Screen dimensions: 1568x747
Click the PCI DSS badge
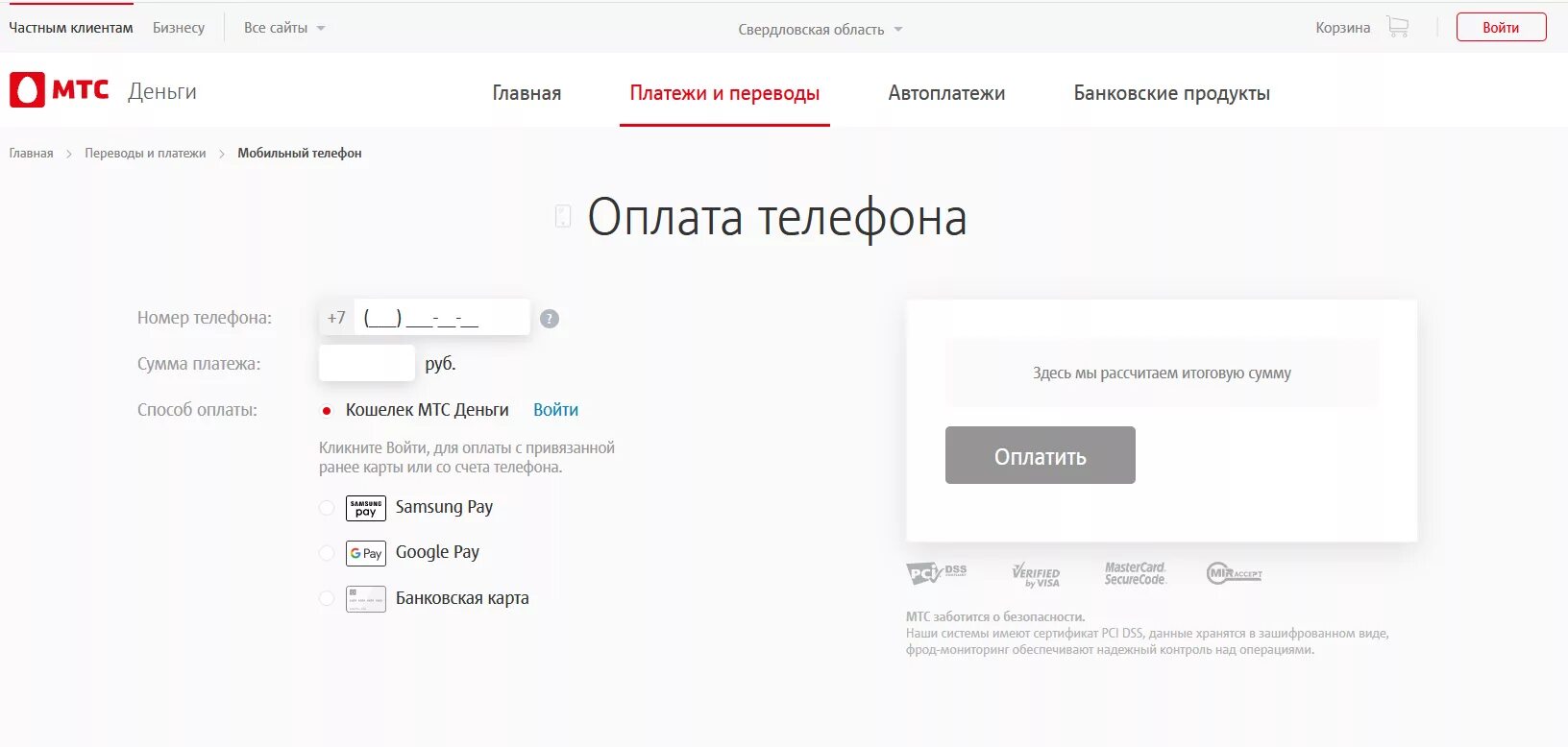pos(937,573)
